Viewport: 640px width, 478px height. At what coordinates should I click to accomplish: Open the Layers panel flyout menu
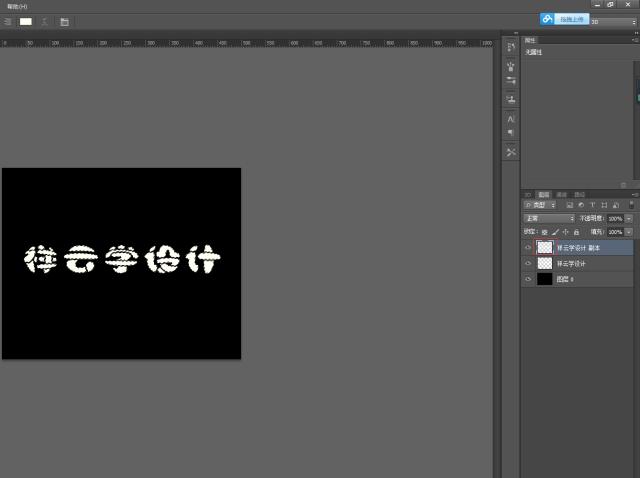635,195
